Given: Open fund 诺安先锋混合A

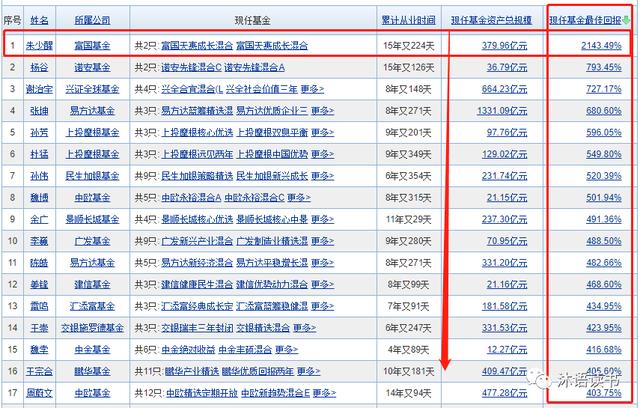Looking at the screenshot, I should pyautogui.click(x=254, y=67).
